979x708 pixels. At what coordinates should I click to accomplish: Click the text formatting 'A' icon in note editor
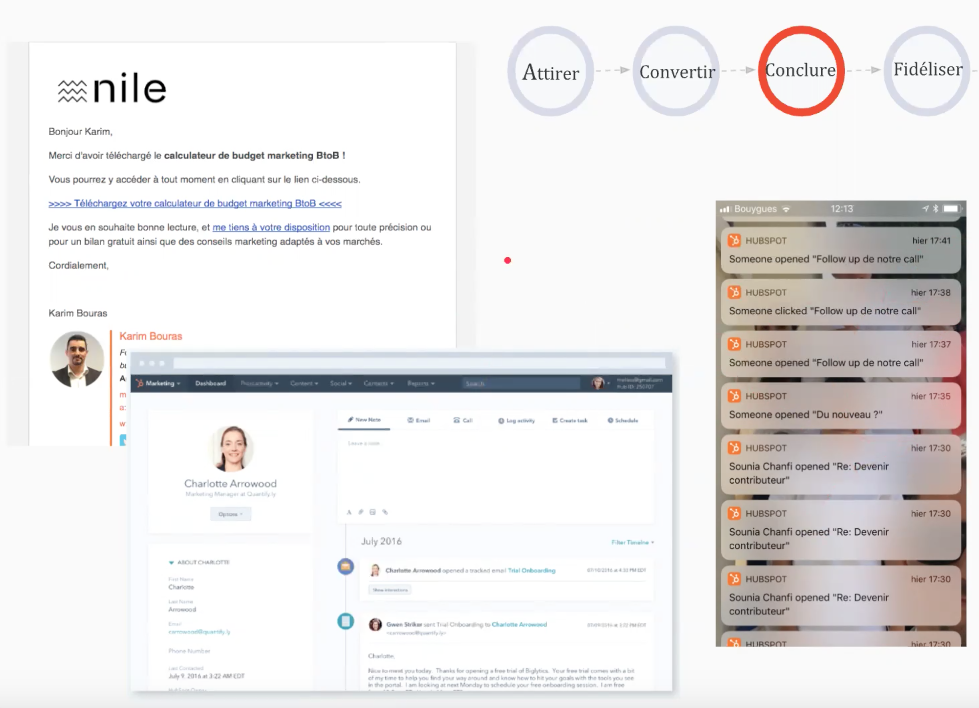[349, 512]
